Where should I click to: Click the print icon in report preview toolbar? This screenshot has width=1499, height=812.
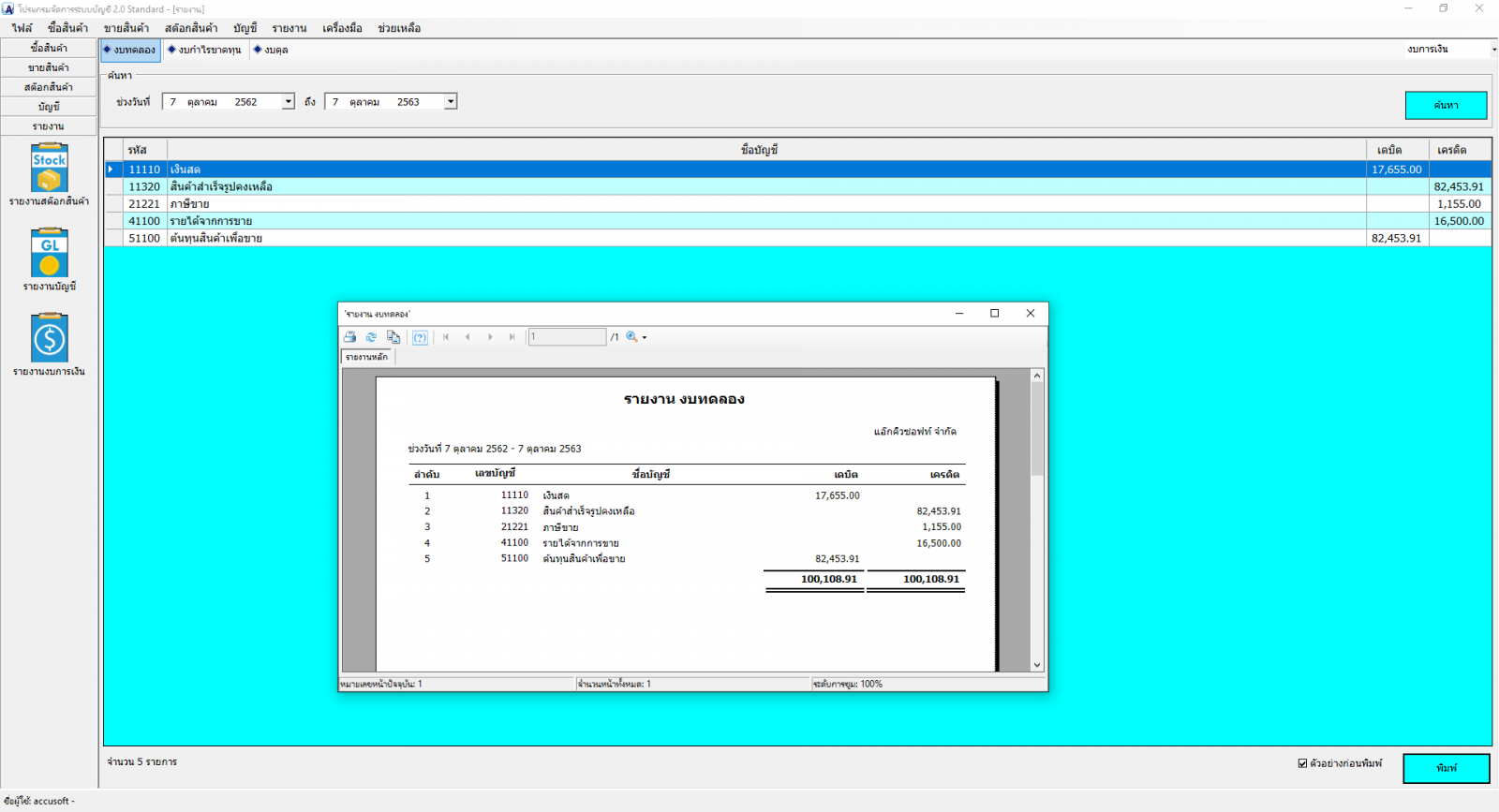coord(349,337)
